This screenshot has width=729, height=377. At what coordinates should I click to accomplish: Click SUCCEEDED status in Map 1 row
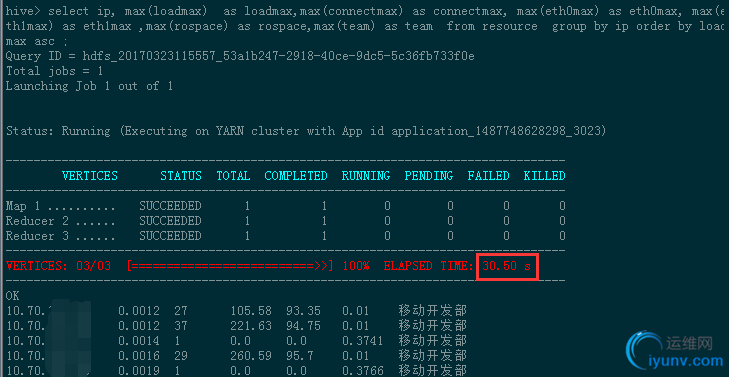170,205
